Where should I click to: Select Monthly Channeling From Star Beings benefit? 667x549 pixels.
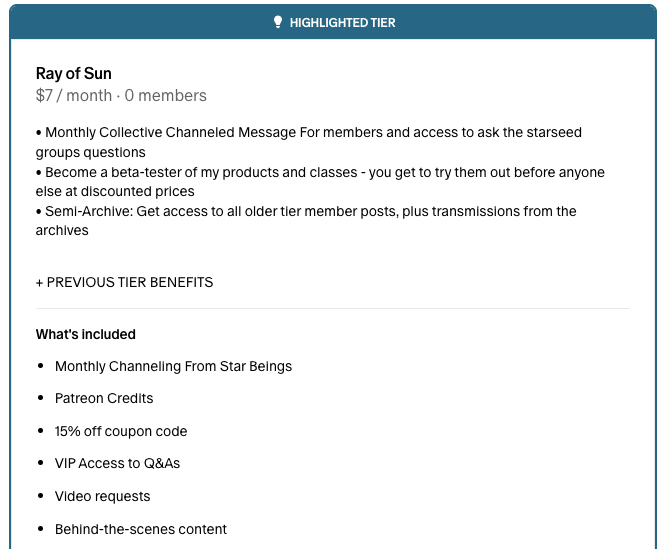174,366
